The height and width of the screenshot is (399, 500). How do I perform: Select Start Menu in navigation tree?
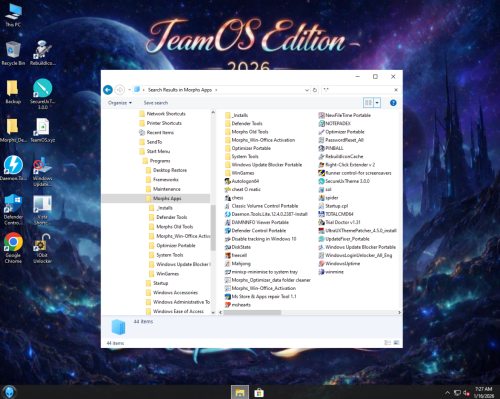coord(155,151)
